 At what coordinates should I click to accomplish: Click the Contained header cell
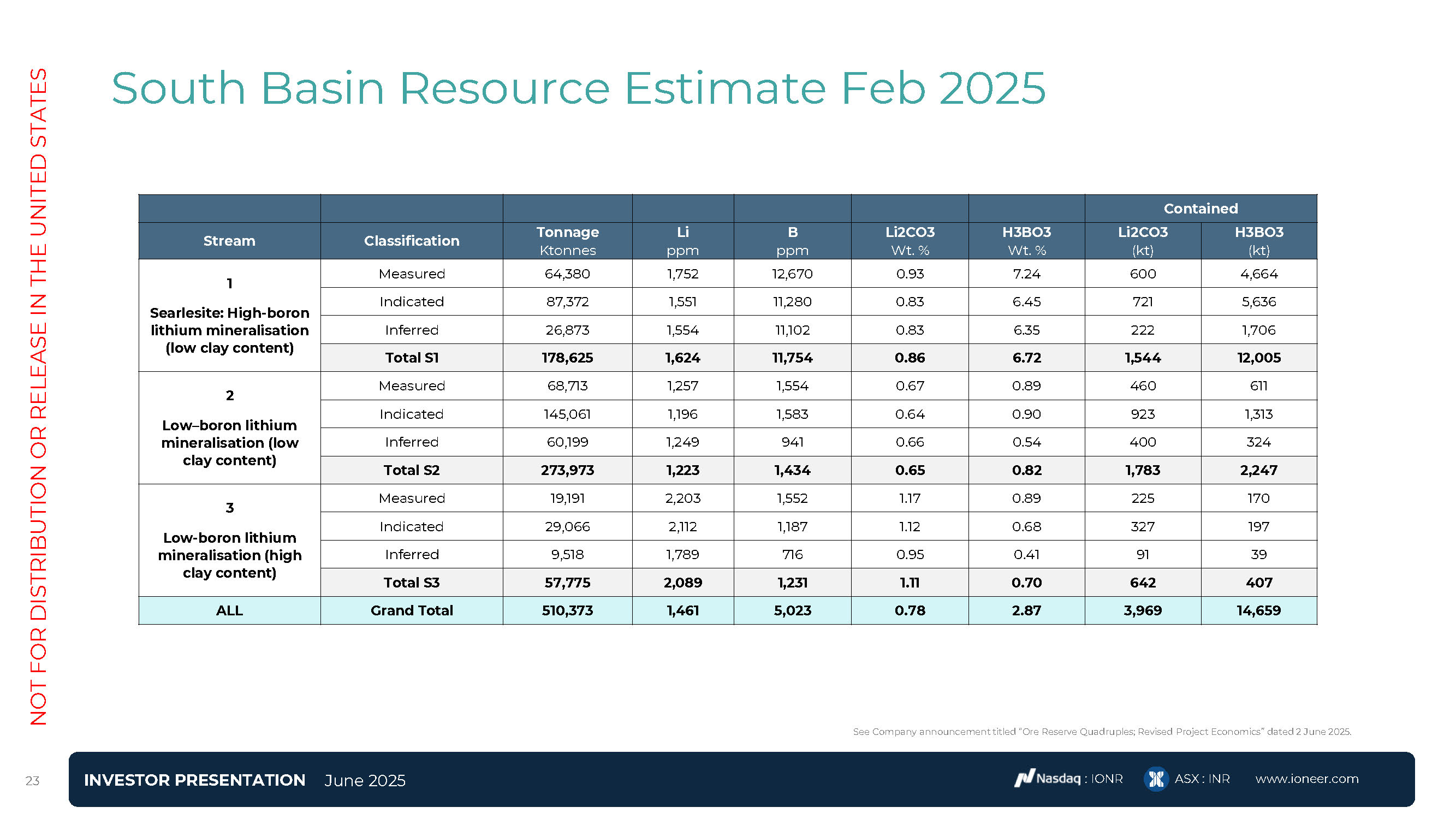point(1200,209)
